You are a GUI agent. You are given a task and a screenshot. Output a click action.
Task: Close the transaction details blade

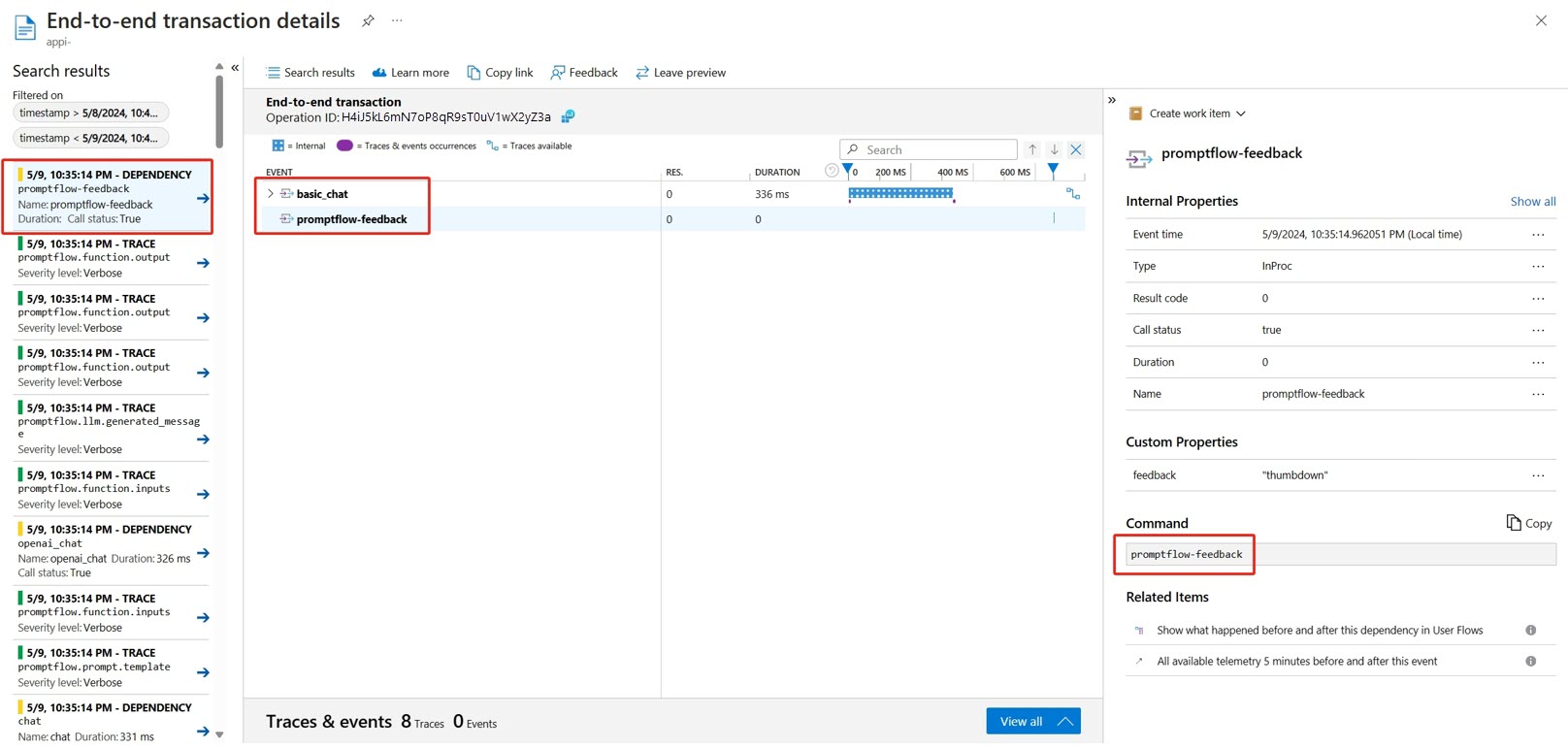1541,20
